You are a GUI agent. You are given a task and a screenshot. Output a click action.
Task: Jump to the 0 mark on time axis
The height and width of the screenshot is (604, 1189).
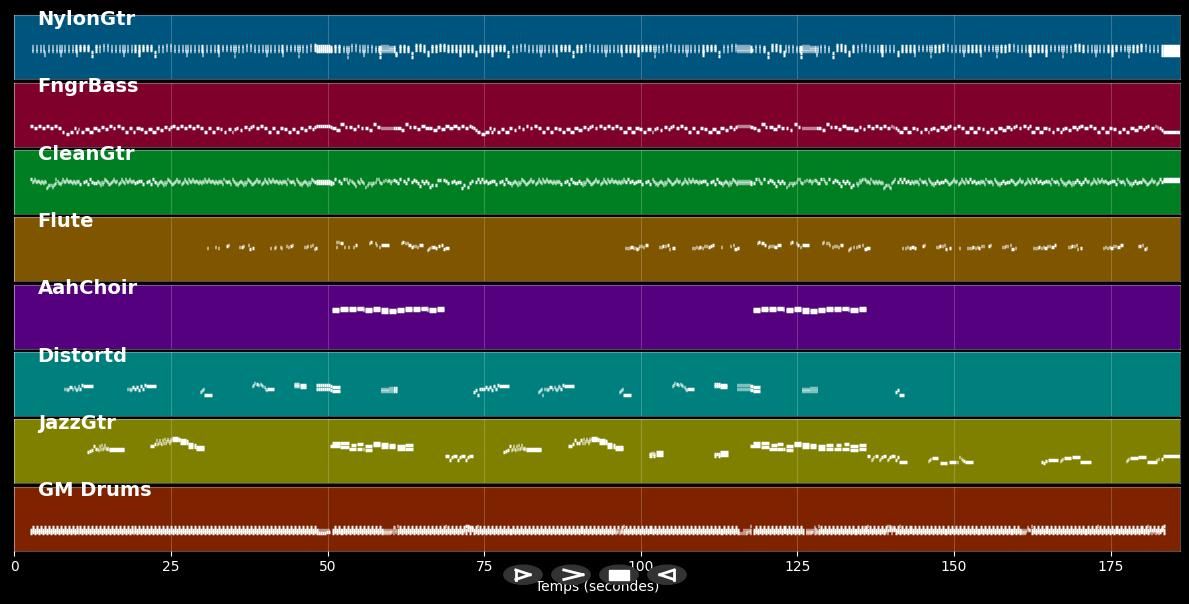coord(14,566)
